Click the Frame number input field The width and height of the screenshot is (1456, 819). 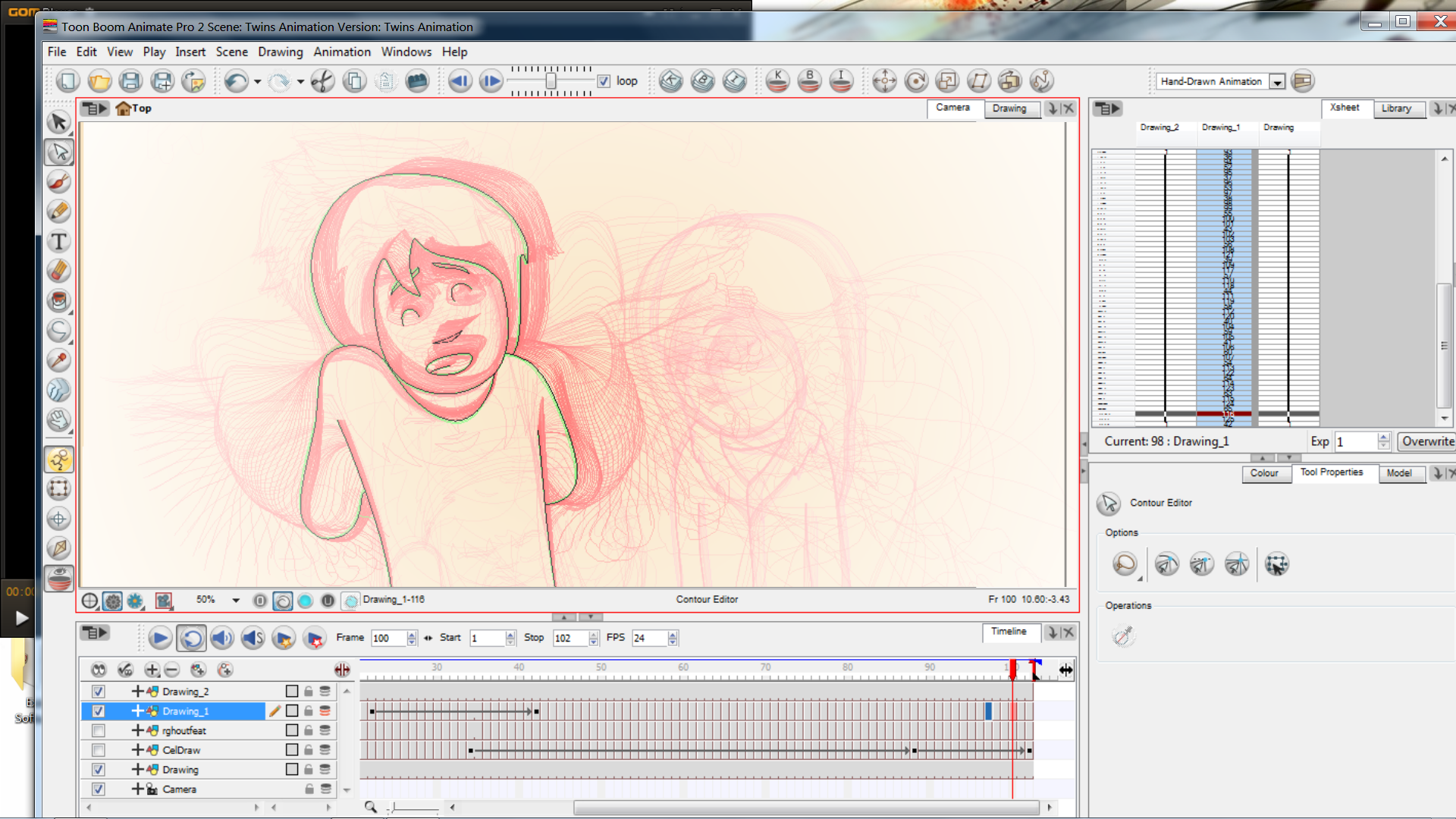pos(388,639)
